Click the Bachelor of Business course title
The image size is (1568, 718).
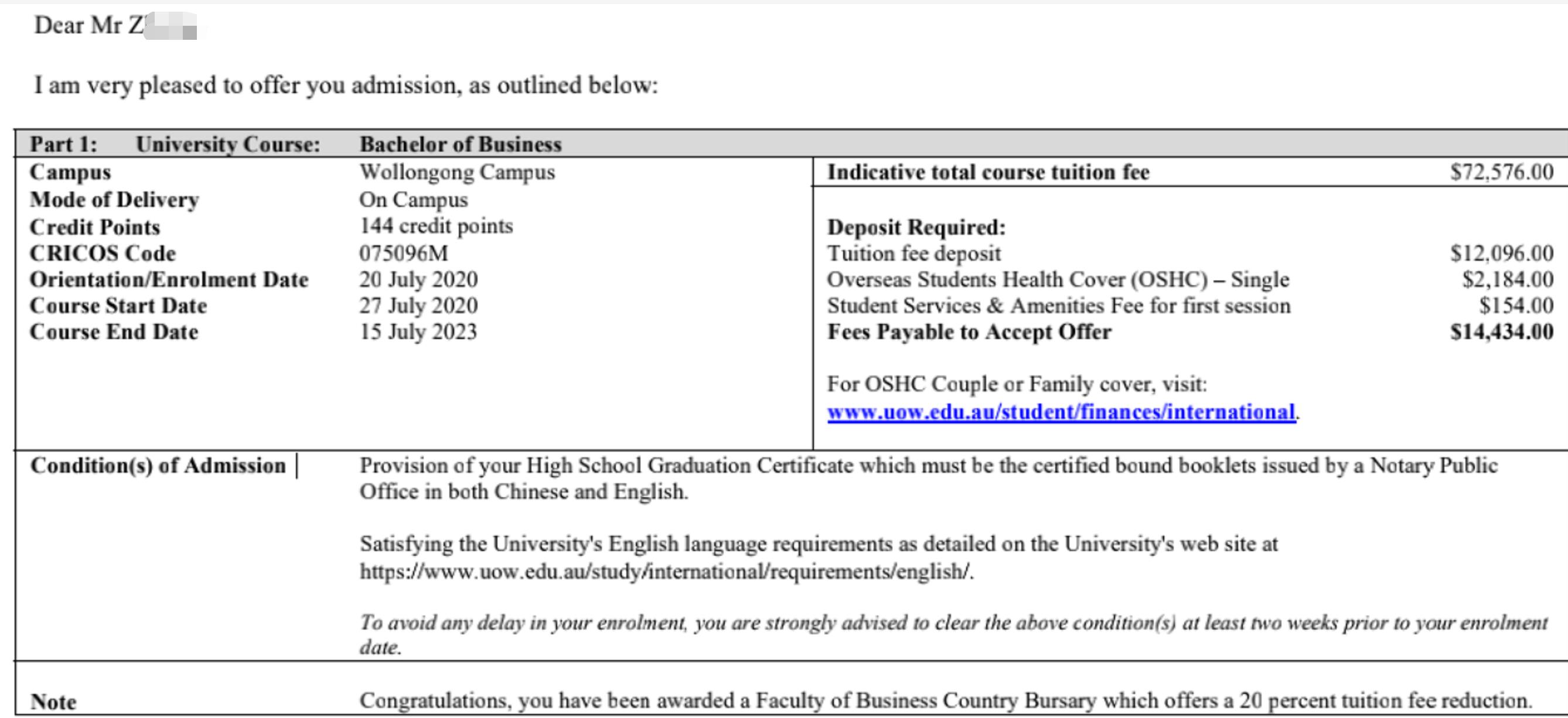click(x=460, y=144)
